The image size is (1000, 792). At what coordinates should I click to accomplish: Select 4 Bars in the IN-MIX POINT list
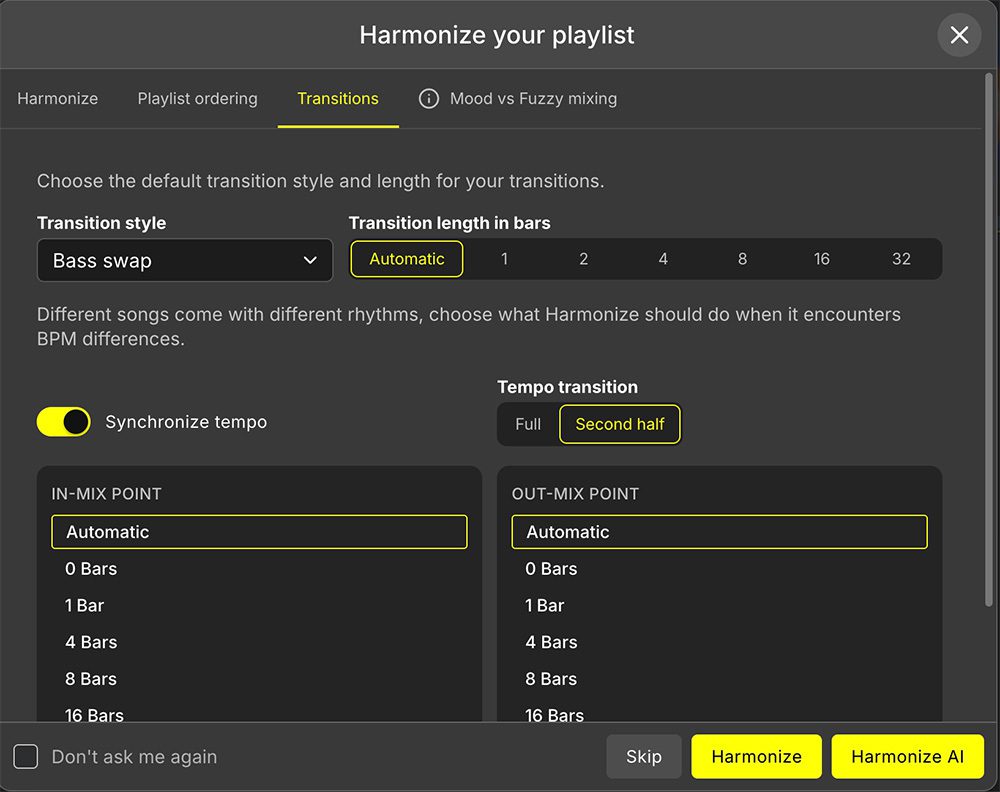point(91,642)
